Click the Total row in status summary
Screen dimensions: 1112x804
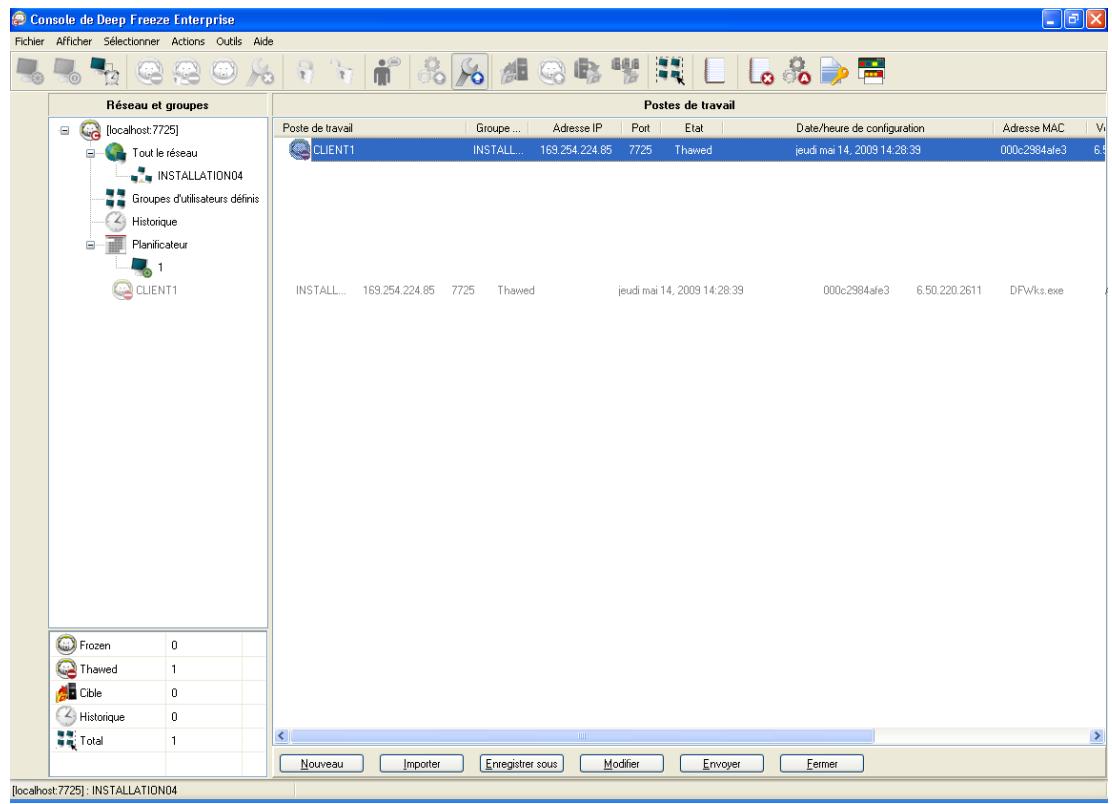pyautogui.click(x=157, y=740)
